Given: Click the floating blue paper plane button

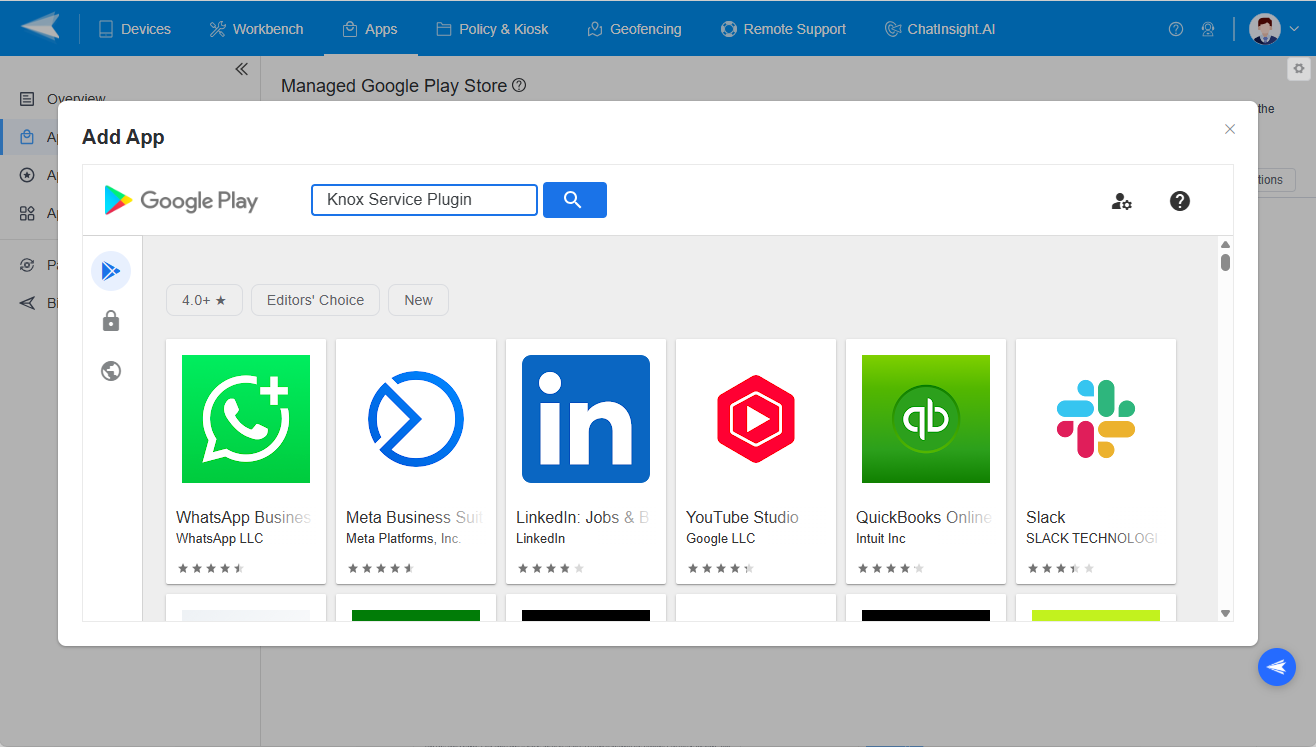Looking at the screenshot, I should point(1276,667).
